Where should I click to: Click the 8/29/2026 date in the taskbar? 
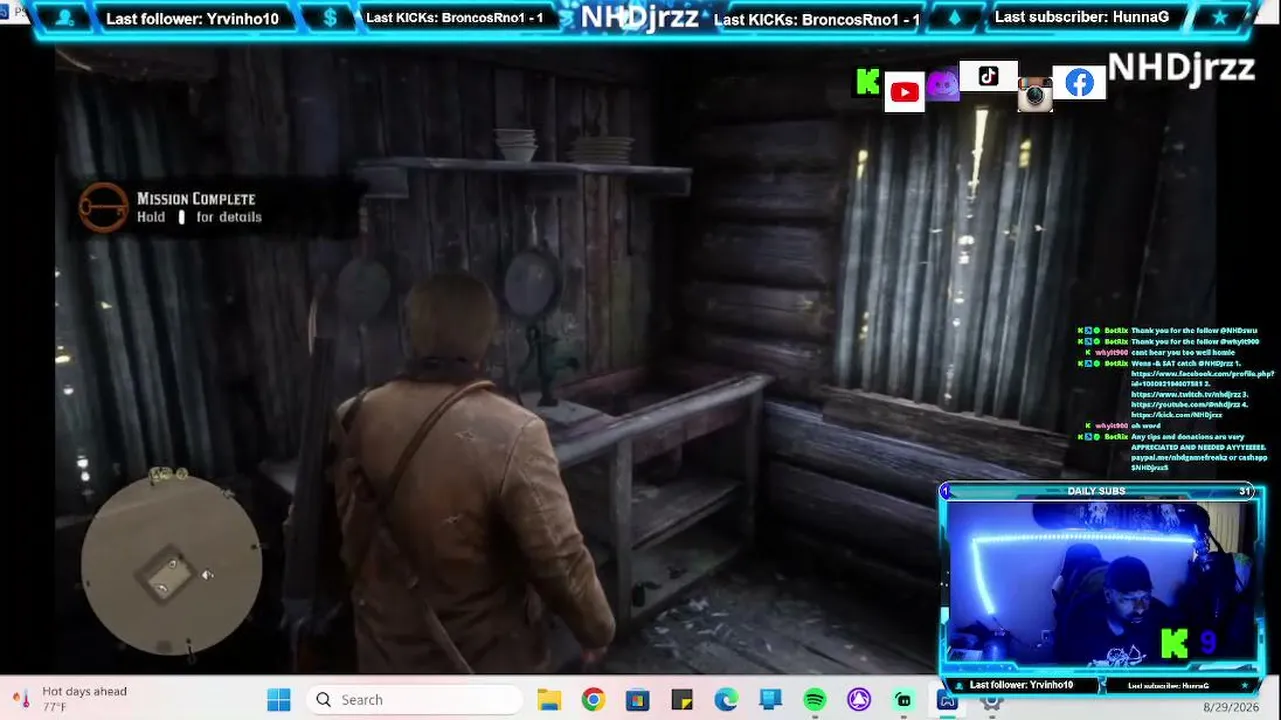[x=1231, y=706]
